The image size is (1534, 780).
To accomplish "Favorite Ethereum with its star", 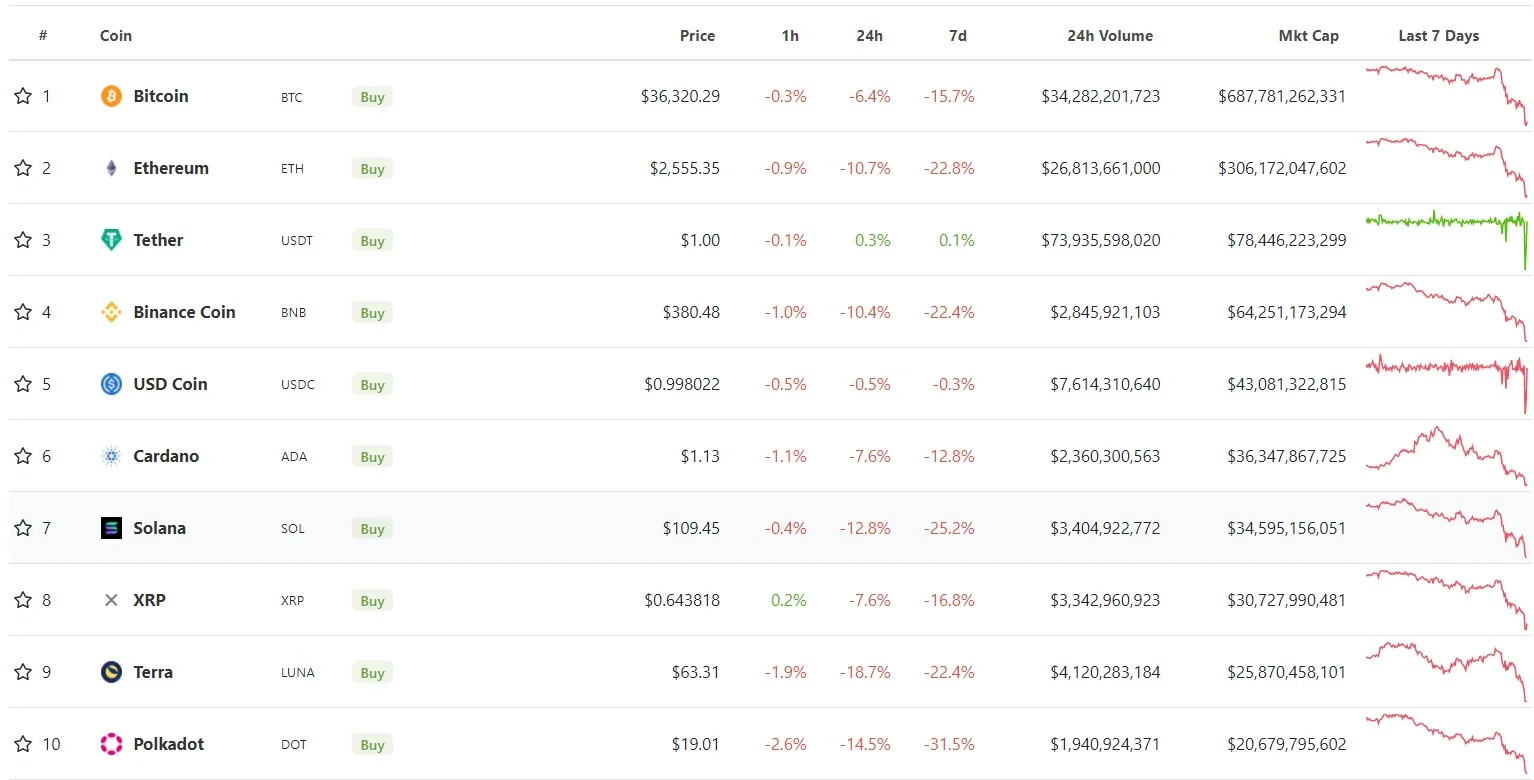I will click(x=23, y=168).
